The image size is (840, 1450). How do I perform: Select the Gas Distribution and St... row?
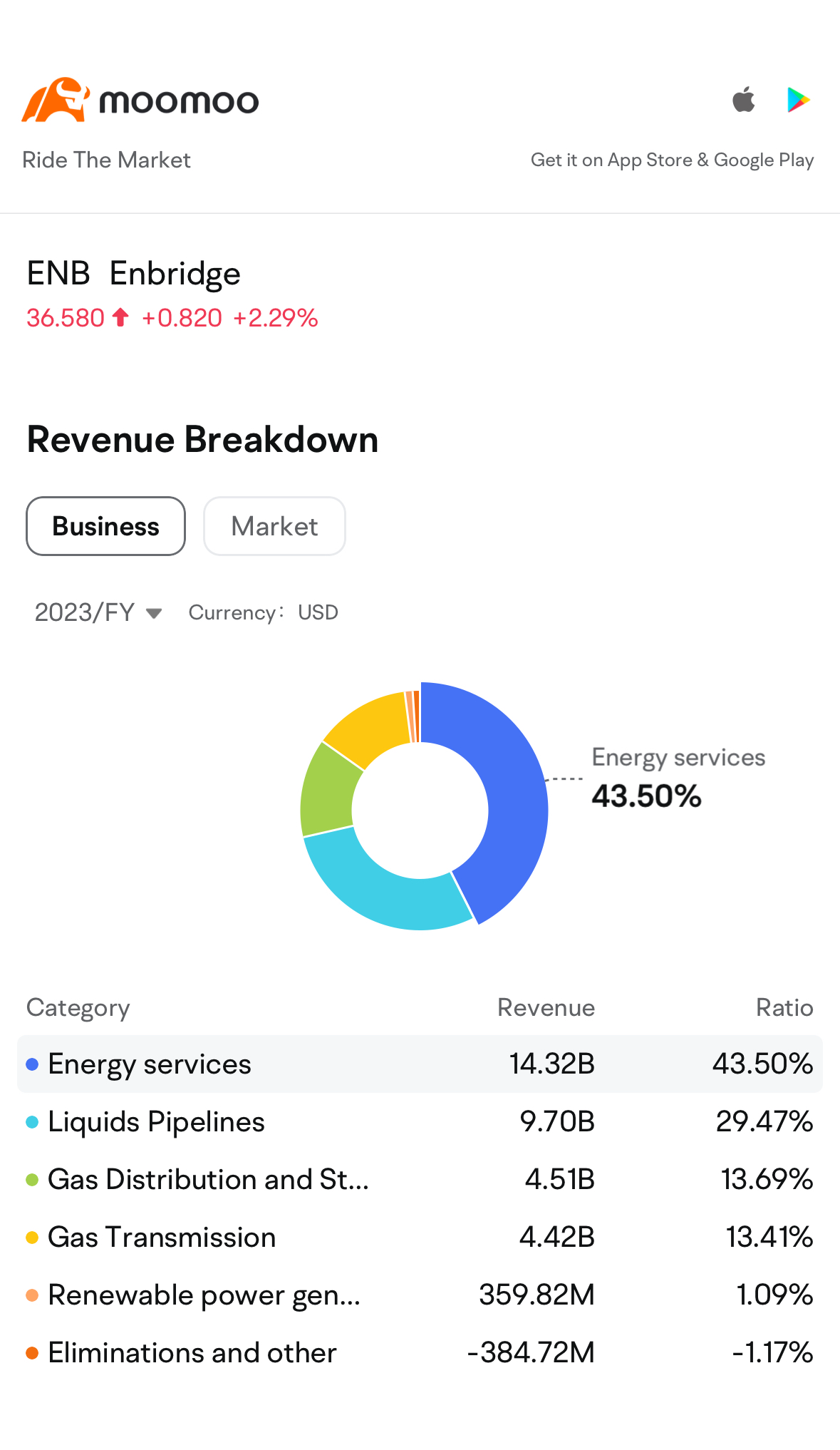tap(420, 1179)
